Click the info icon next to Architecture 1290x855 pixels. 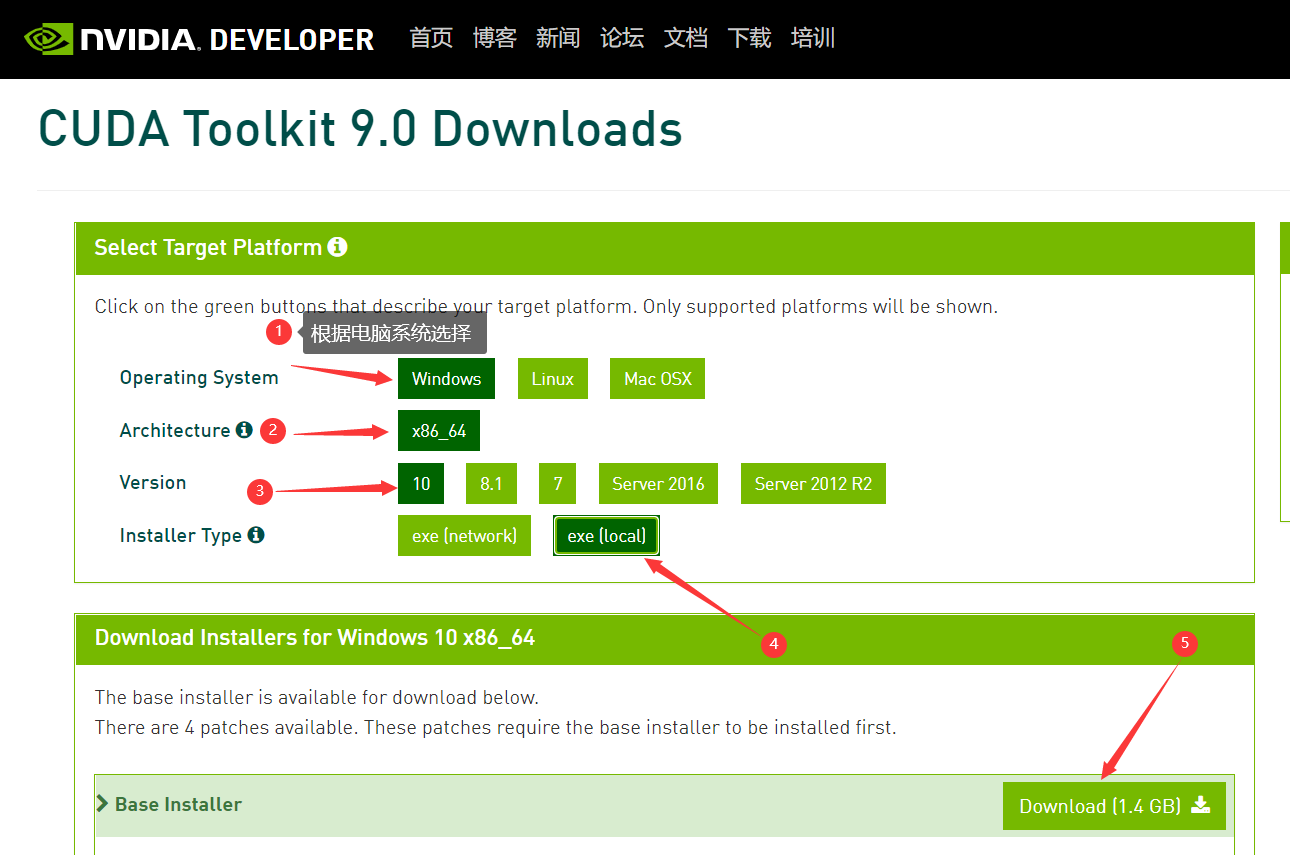[x=244, y=430]
